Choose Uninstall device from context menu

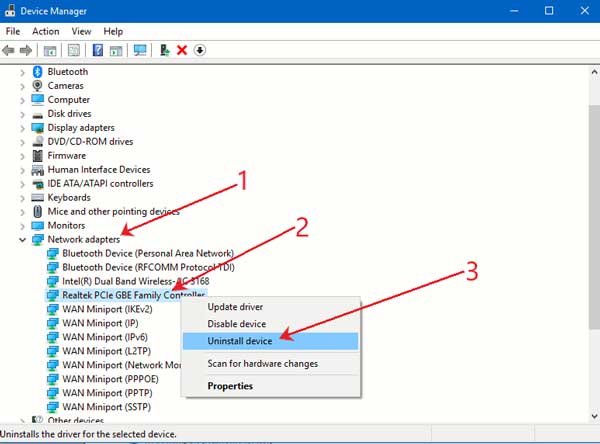coord(271,341)
